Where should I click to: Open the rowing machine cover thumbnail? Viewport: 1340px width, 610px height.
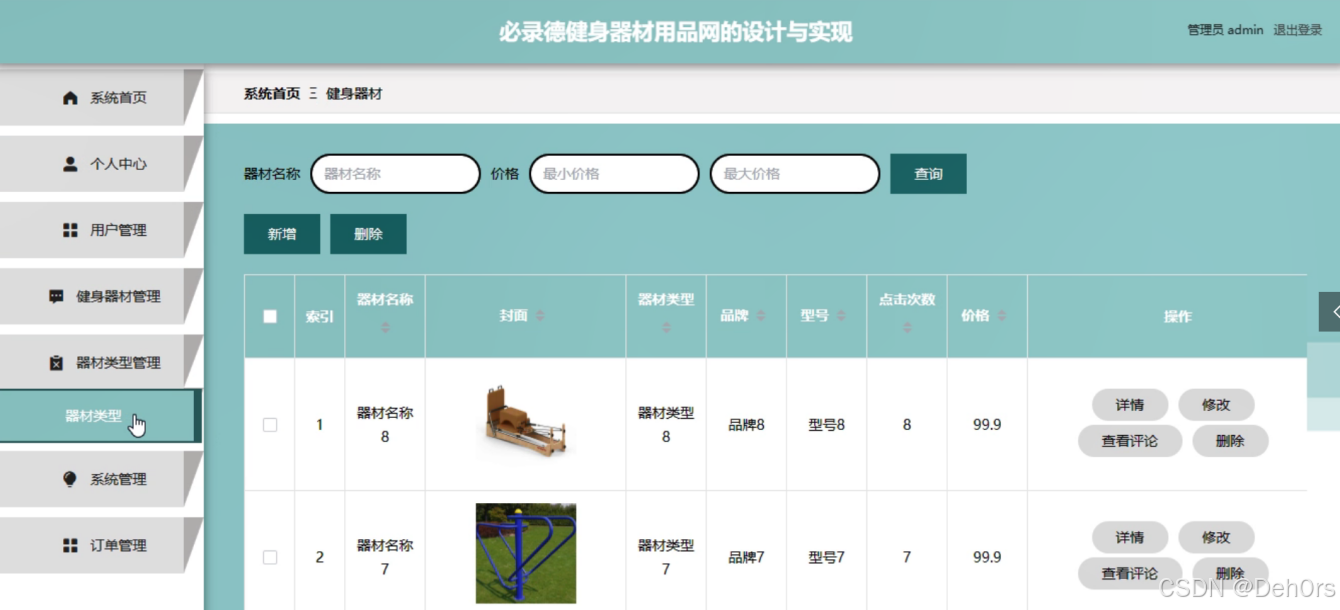526,424
